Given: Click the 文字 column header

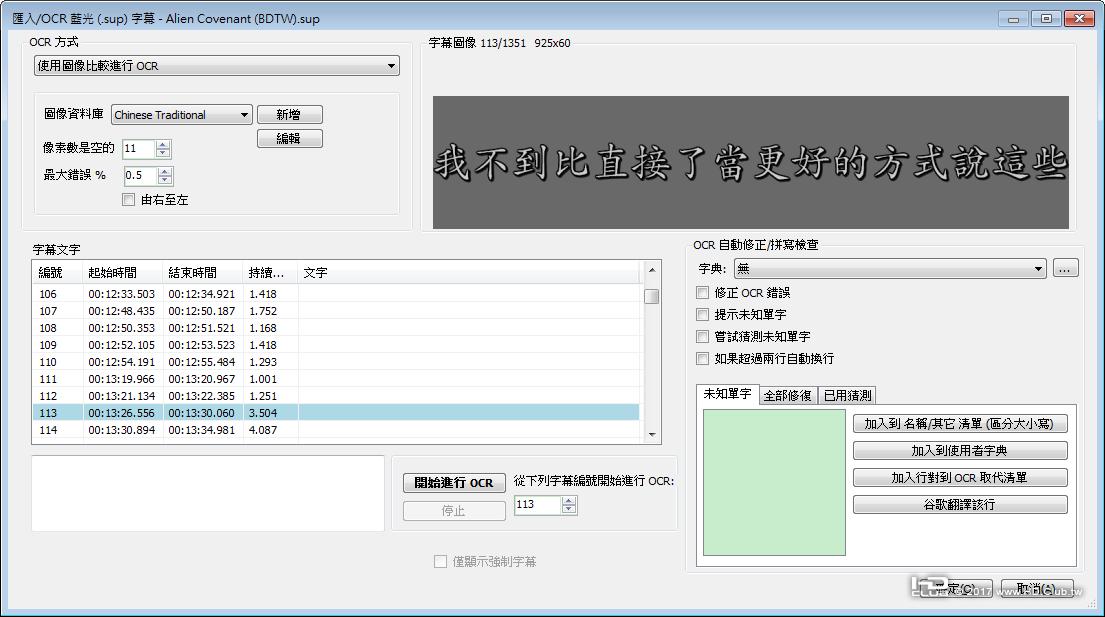Looking at the screenshot, I should (469, 273).
